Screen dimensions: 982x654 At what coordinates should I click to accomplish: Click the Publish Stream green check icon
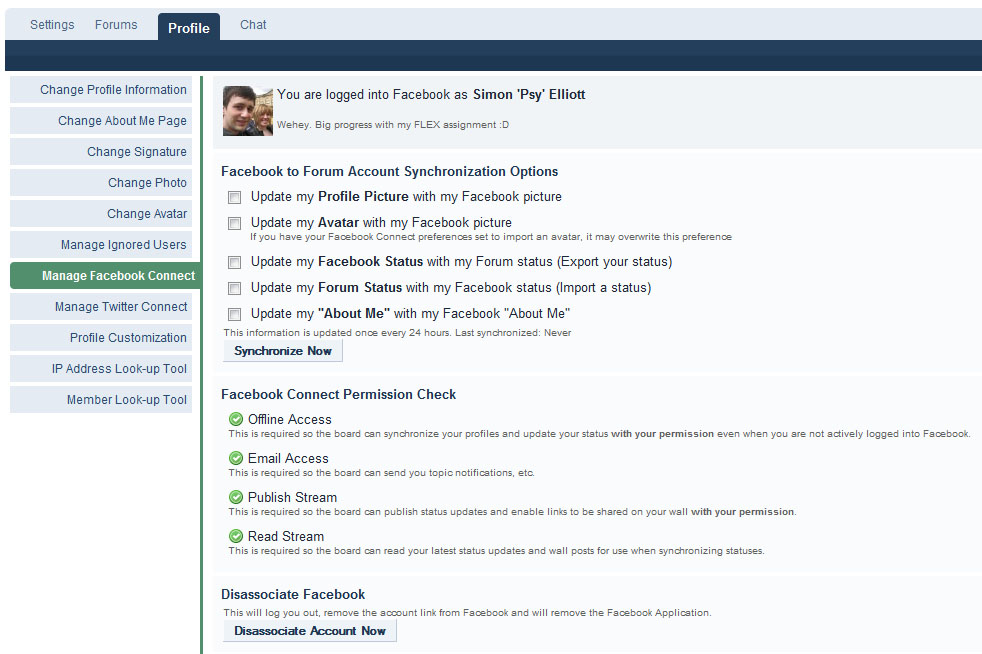point(236,498)
